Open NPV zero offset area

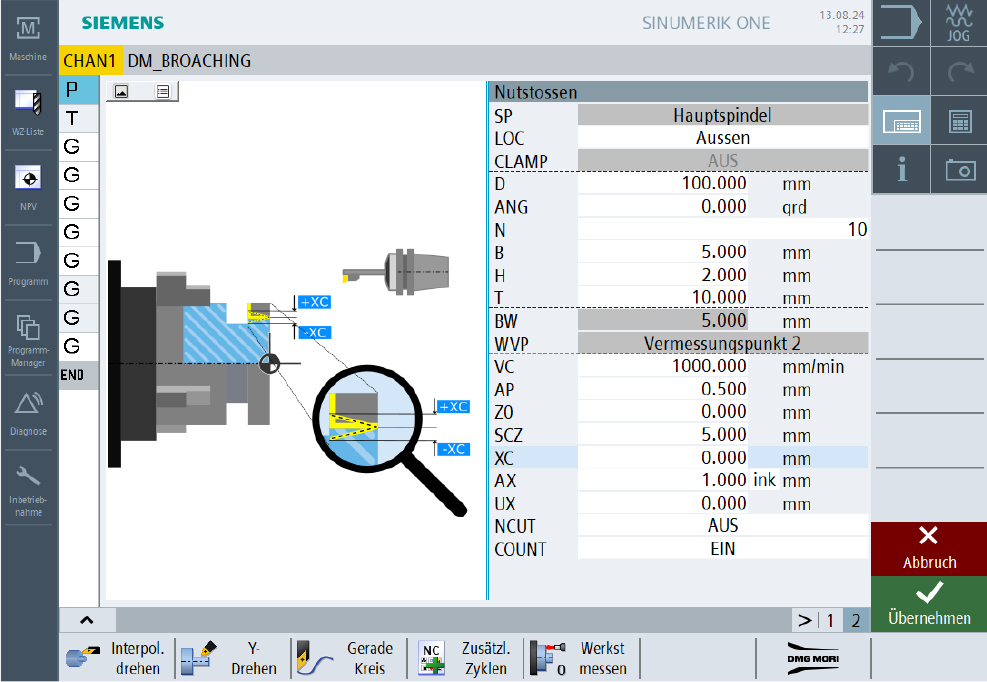[28, 186]
